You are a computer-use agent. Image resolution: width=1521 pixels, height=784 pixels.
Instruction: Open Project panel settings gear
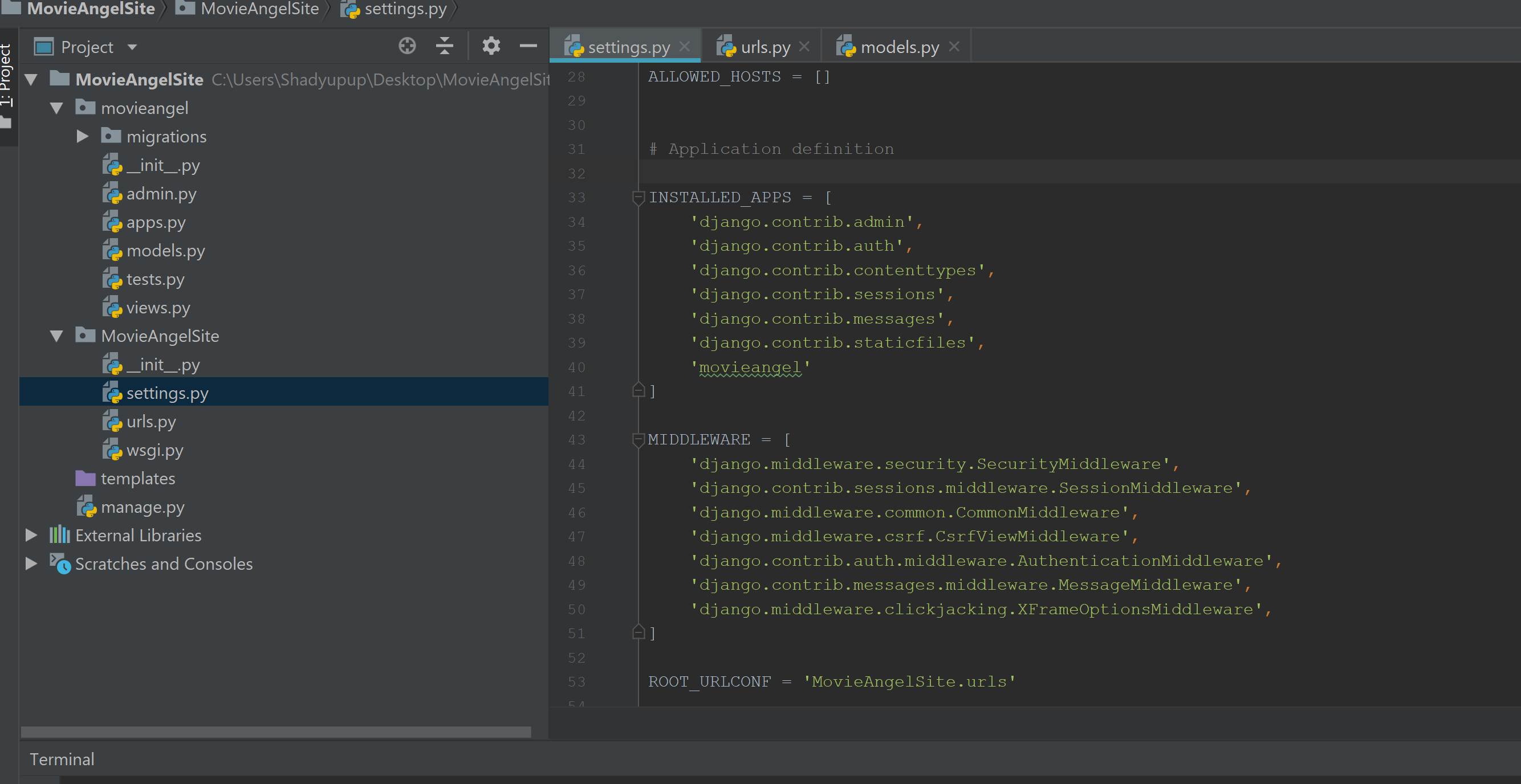click(491, 46)
